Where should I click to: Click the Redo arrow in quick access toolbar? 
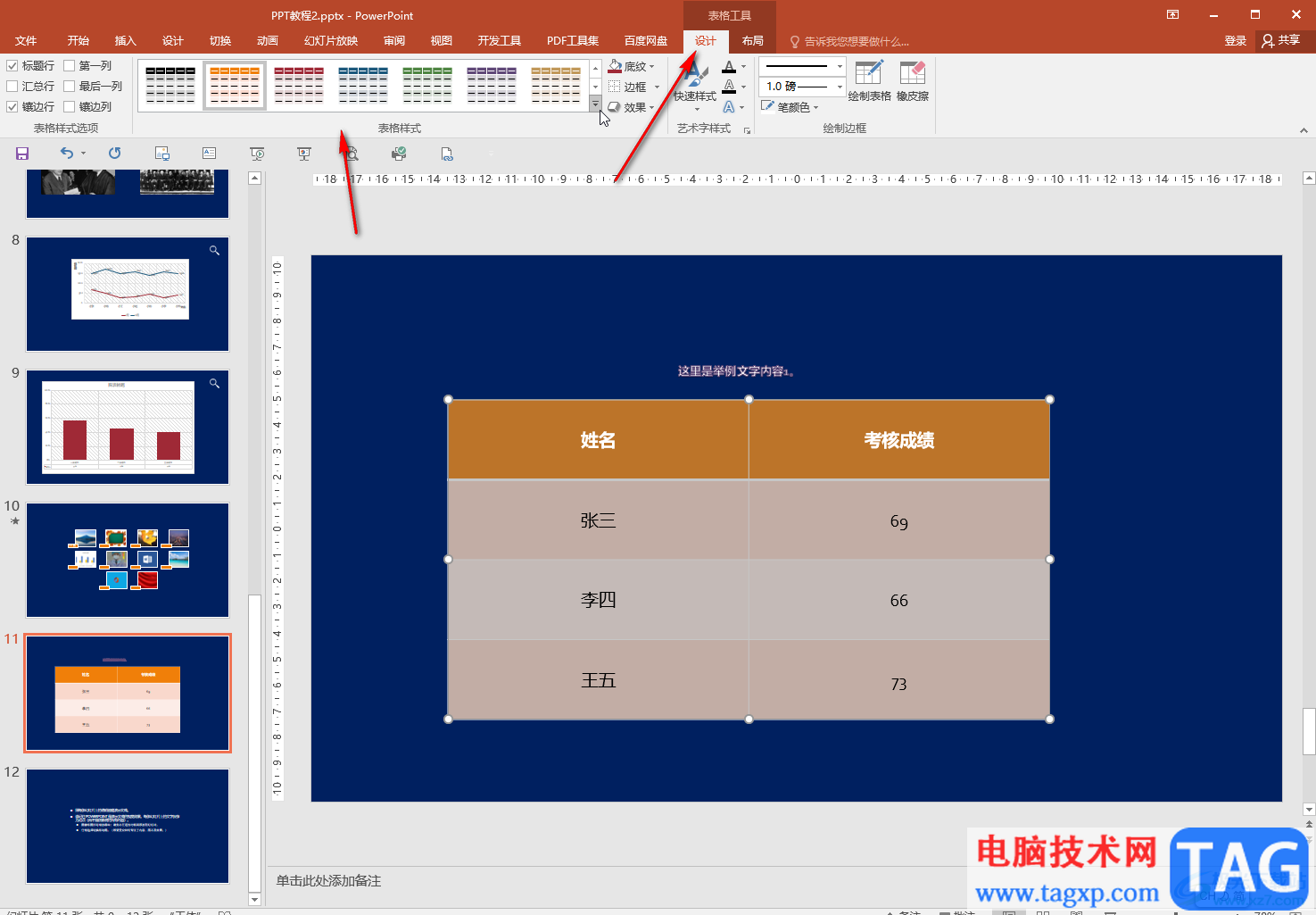[x=114, y=154]
